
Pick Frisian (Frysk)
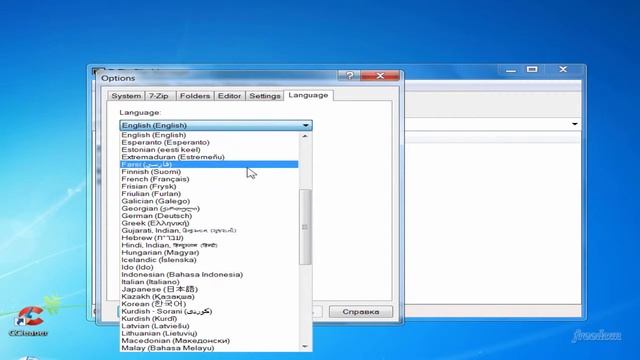click(209, 187)
